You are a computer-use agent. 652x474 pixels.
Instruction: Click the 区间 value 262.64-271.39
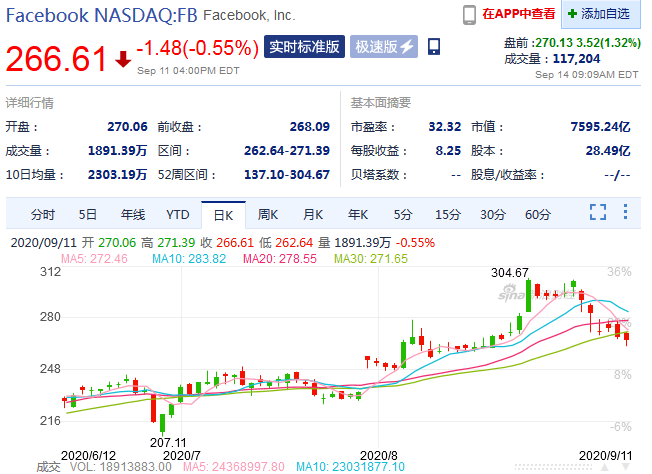(287, 151)
